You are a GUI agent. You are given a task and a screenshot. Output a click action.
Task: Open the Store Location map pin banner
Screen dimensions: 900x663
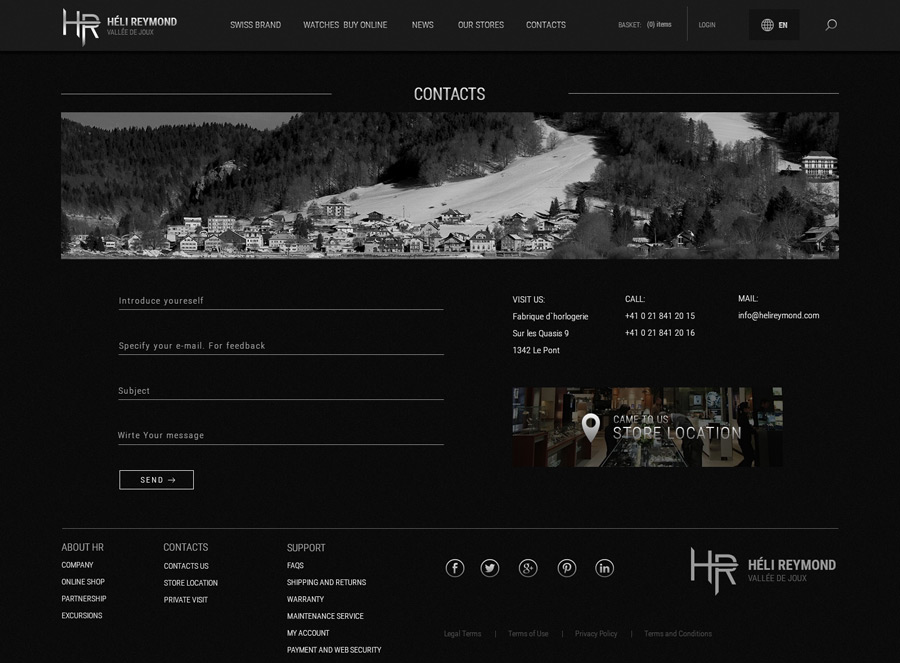(x=647, y=426)
